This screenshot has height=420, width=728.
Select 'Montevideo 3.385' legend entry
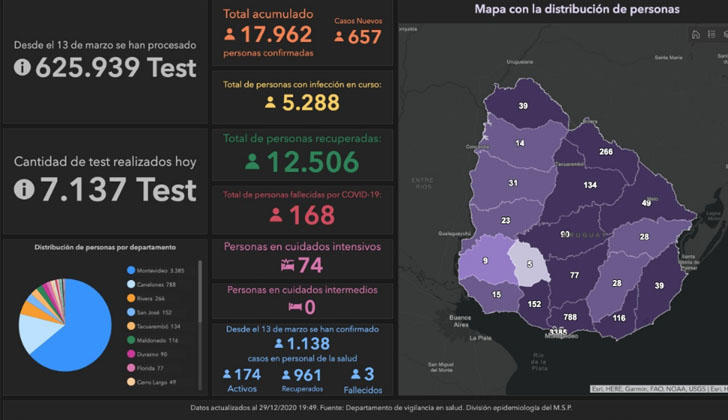(156, 270)
